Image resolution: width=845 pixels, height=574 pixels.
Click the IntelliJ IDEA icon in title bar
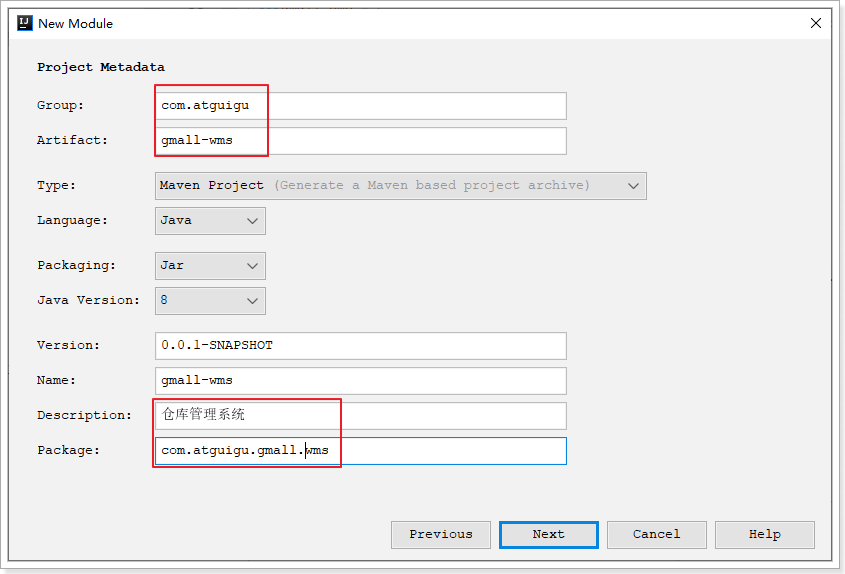tap(25, 23)
